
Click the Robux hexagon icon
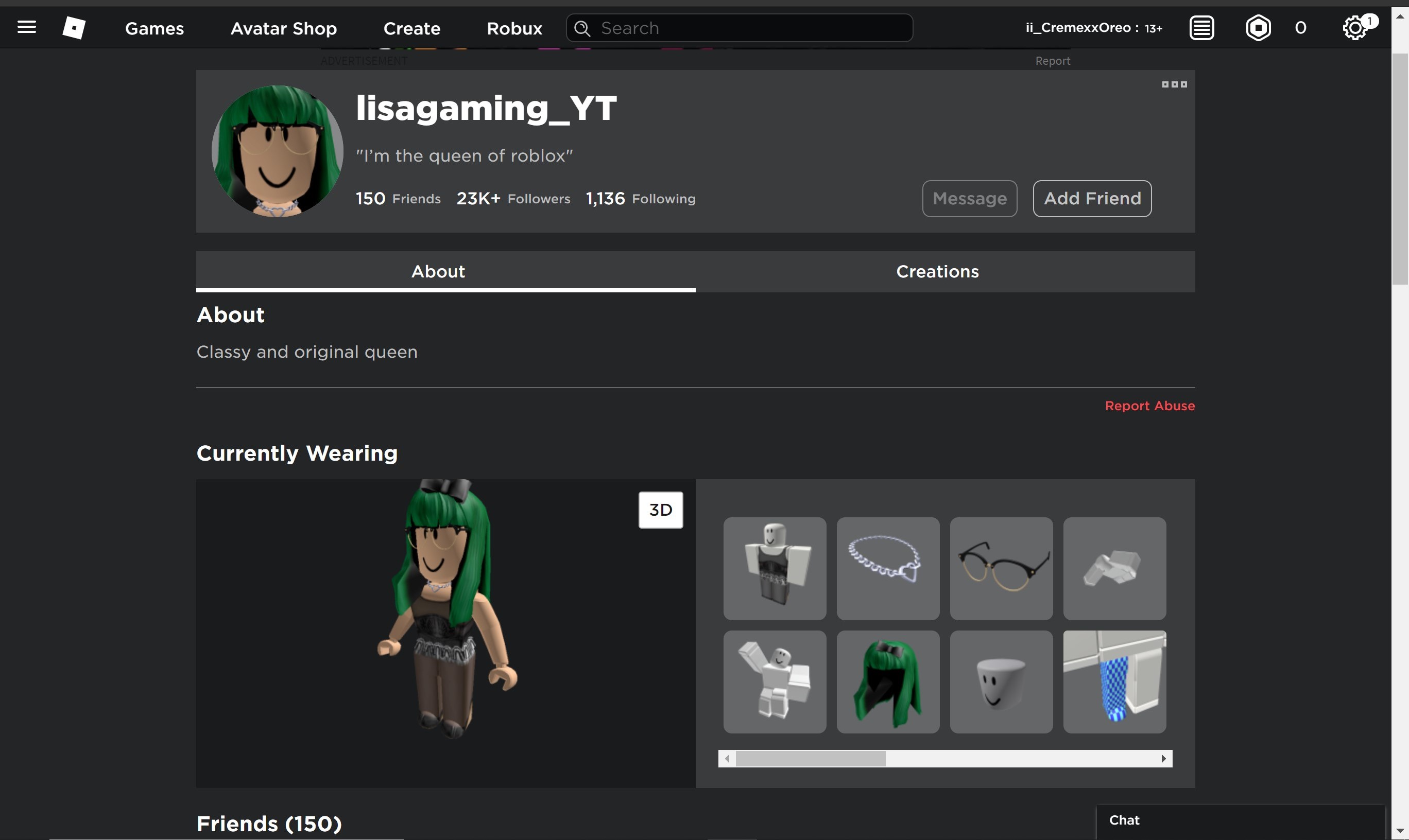pyautogui.click(x=1258, y=28)
